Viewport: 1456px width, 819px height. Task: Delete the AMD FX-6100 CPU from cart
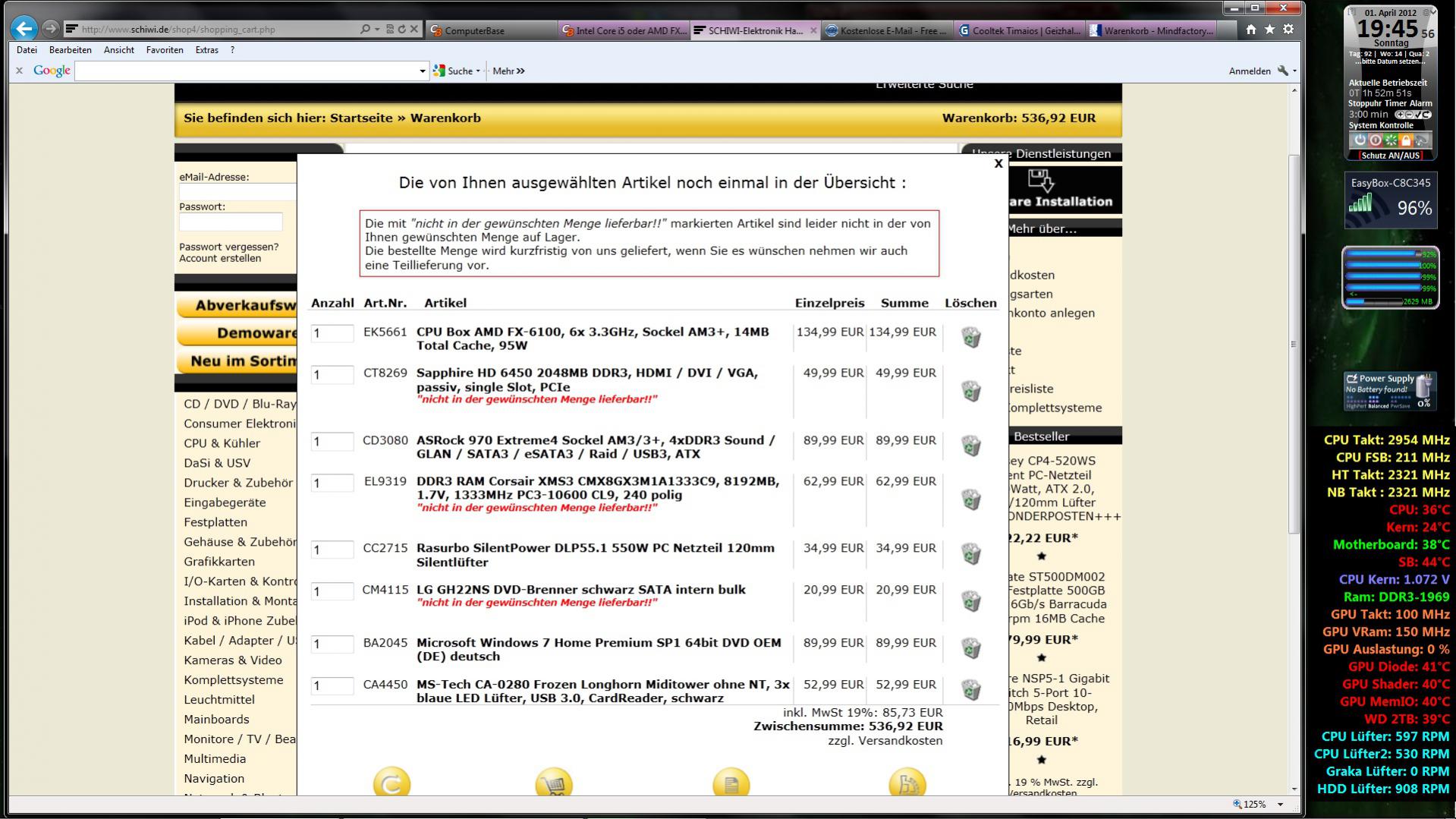970,338
